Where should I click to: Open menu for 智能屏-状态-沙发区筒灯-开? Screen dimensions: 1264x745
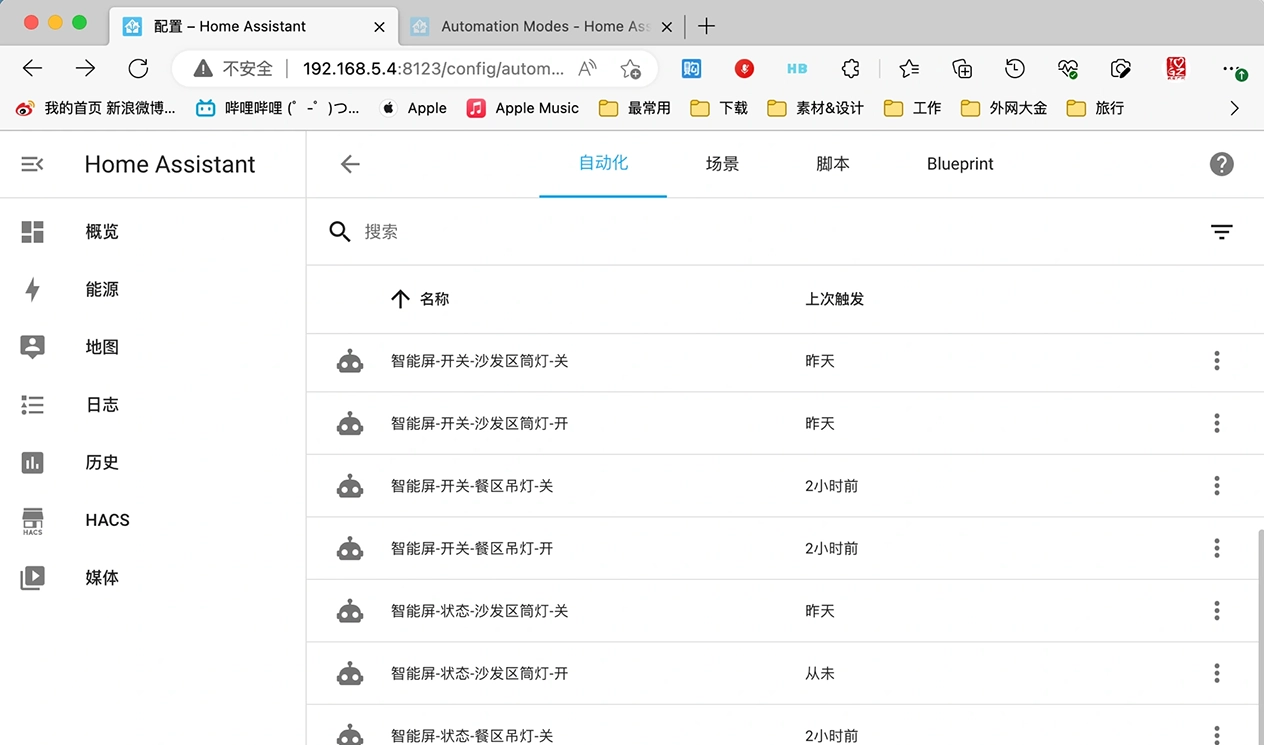(x=1216, y=673)
